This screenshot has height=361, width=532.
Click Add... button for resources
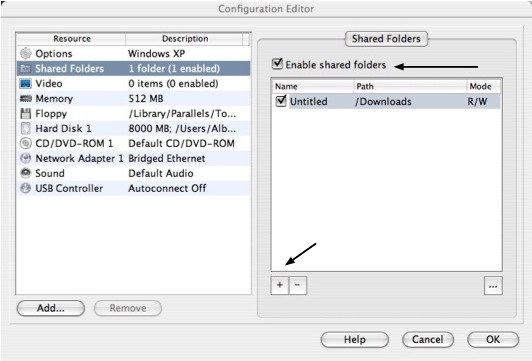point(51,308)
